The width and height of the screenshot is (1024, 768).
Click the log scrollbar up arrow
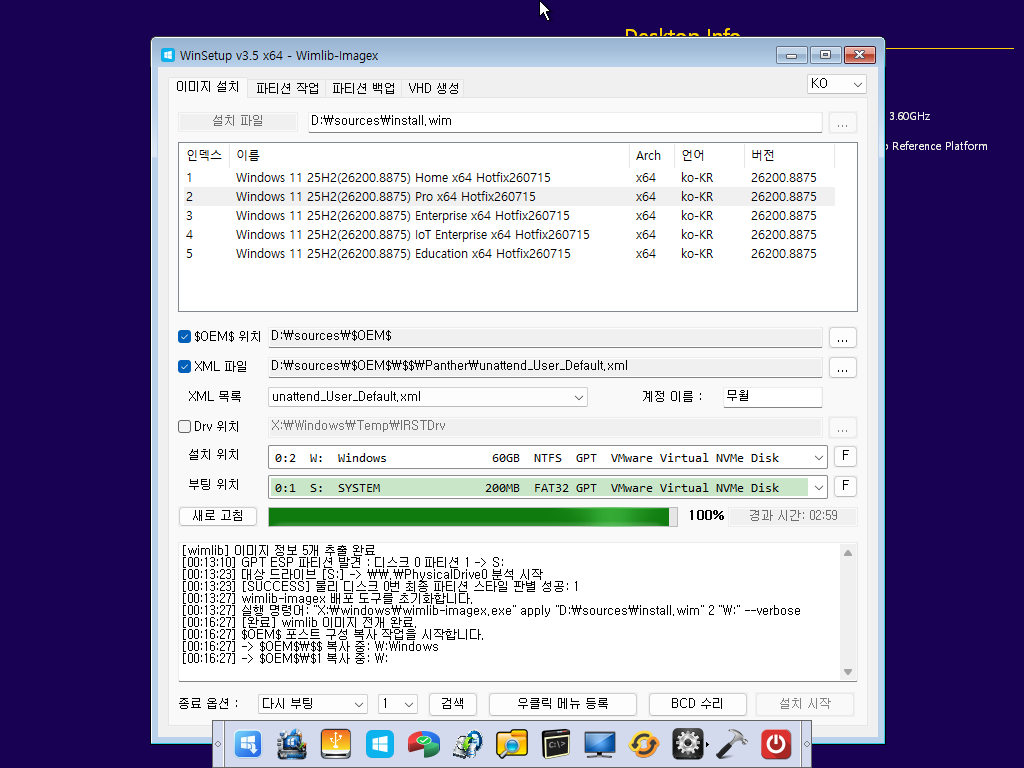(x=848, y=553)
